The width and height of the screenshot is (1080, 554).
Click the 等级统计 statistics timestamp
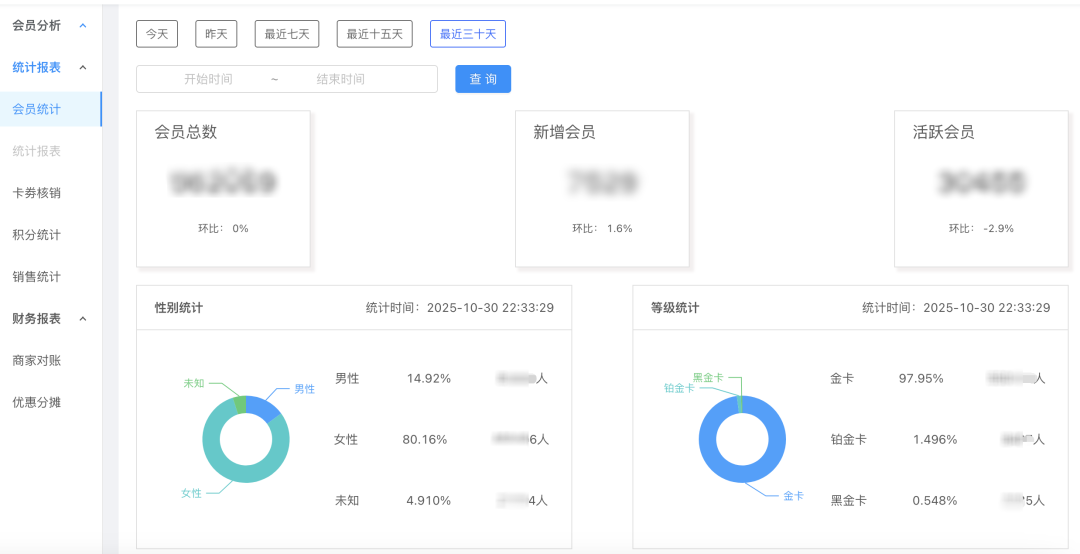click(x=956, y=307)
